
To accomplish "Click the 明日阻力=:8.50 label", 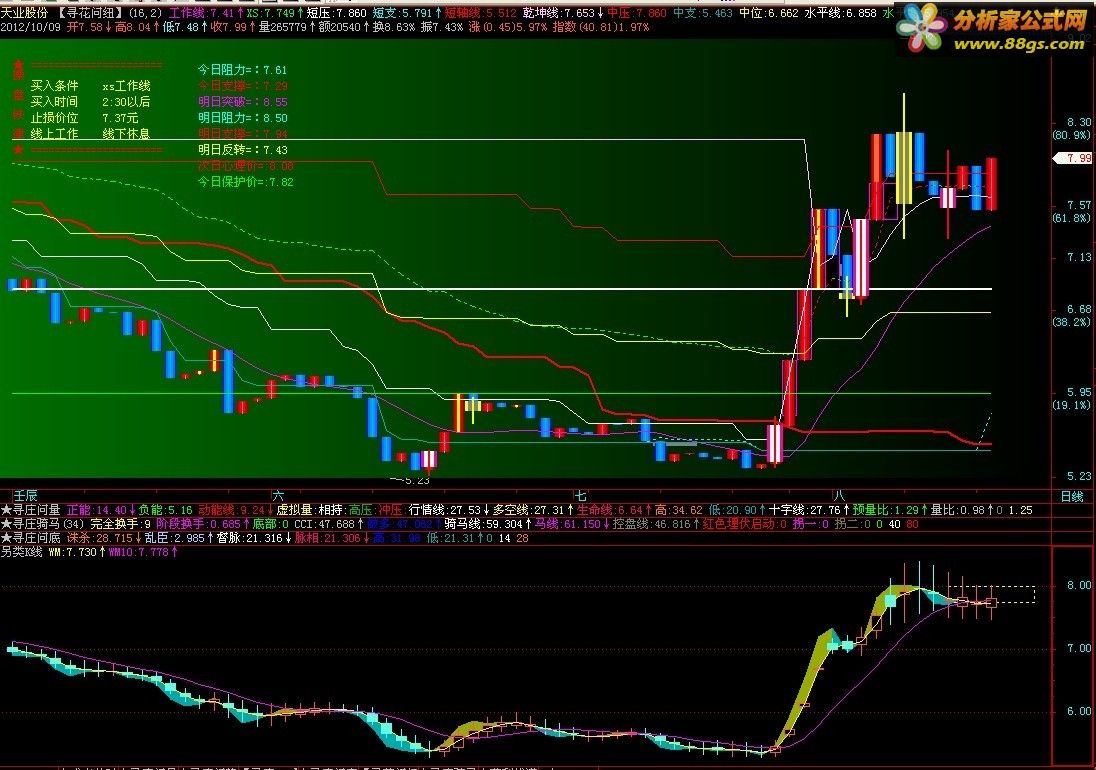I will 243,118.
